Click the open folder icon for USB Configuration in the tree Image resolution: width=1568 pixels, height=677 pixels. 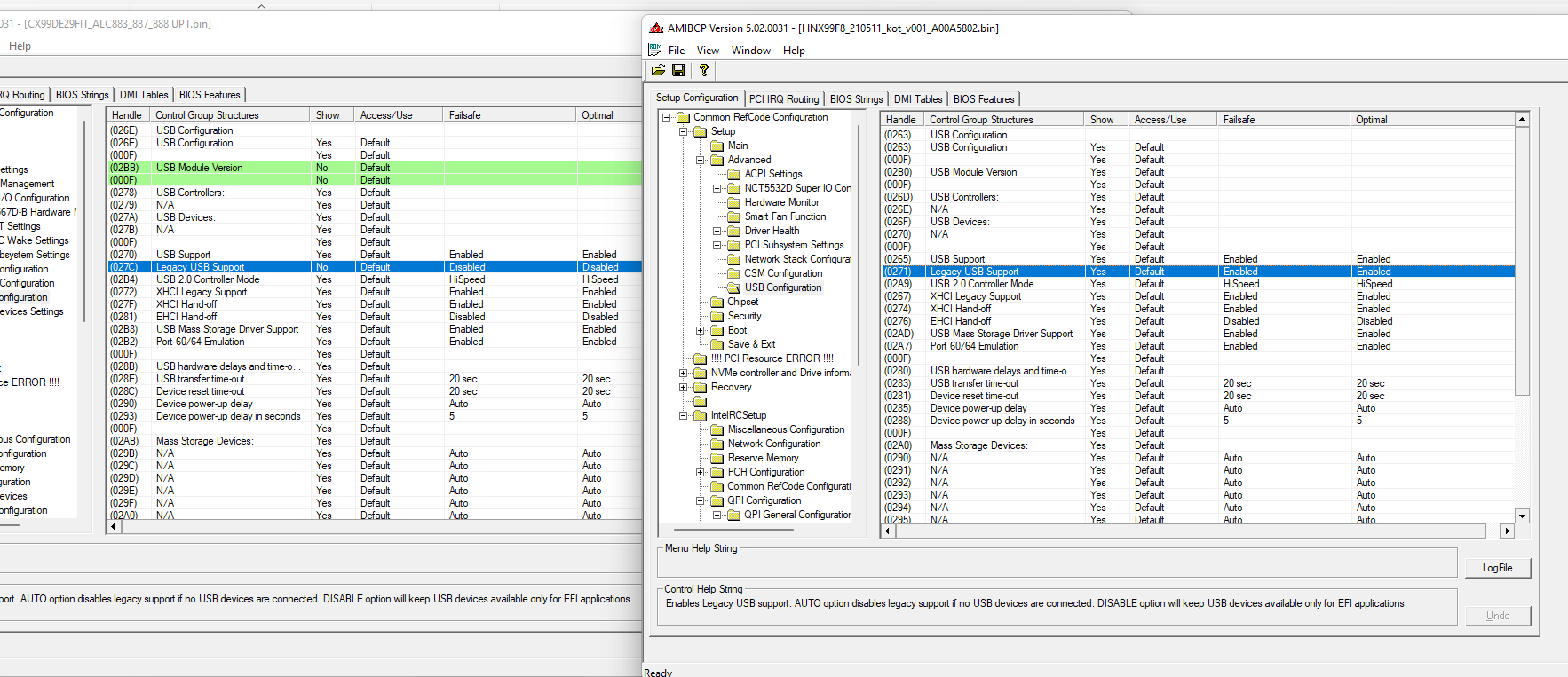(734, 288)
